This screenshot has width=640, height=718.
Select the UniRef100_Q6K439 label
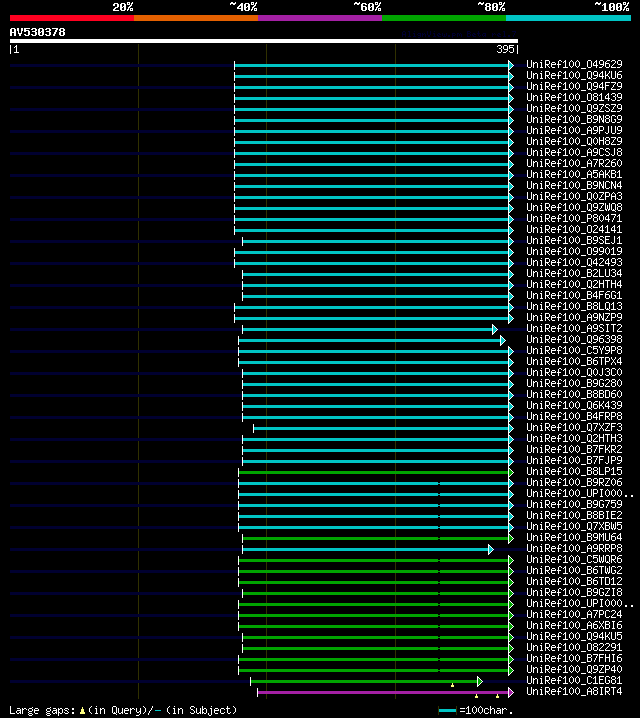click(574, 405)
